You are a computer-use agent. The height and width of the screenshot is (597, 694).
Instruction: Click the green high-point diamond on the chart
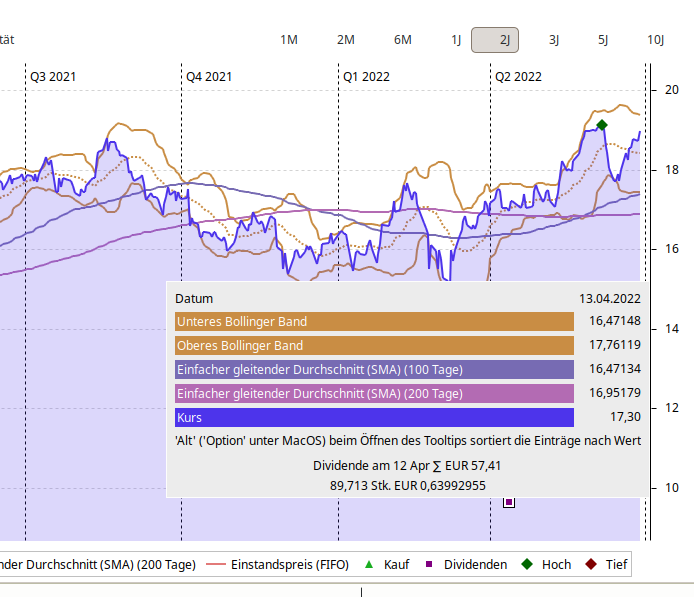[602, 125]
